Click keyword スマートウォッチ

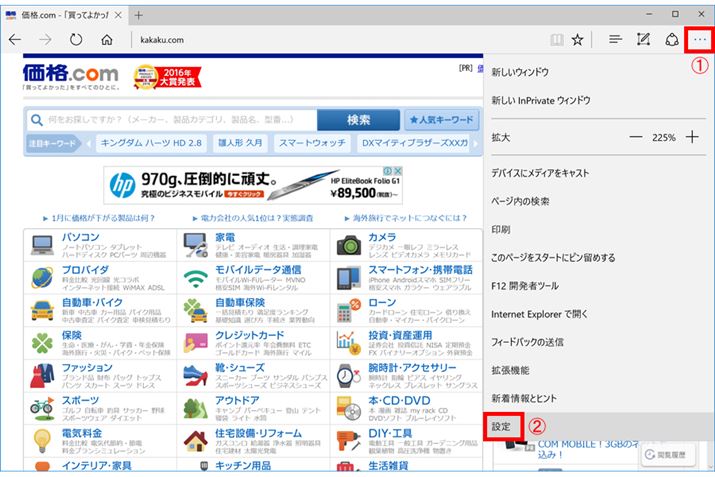pyautogui.click(x=312, y=143)
